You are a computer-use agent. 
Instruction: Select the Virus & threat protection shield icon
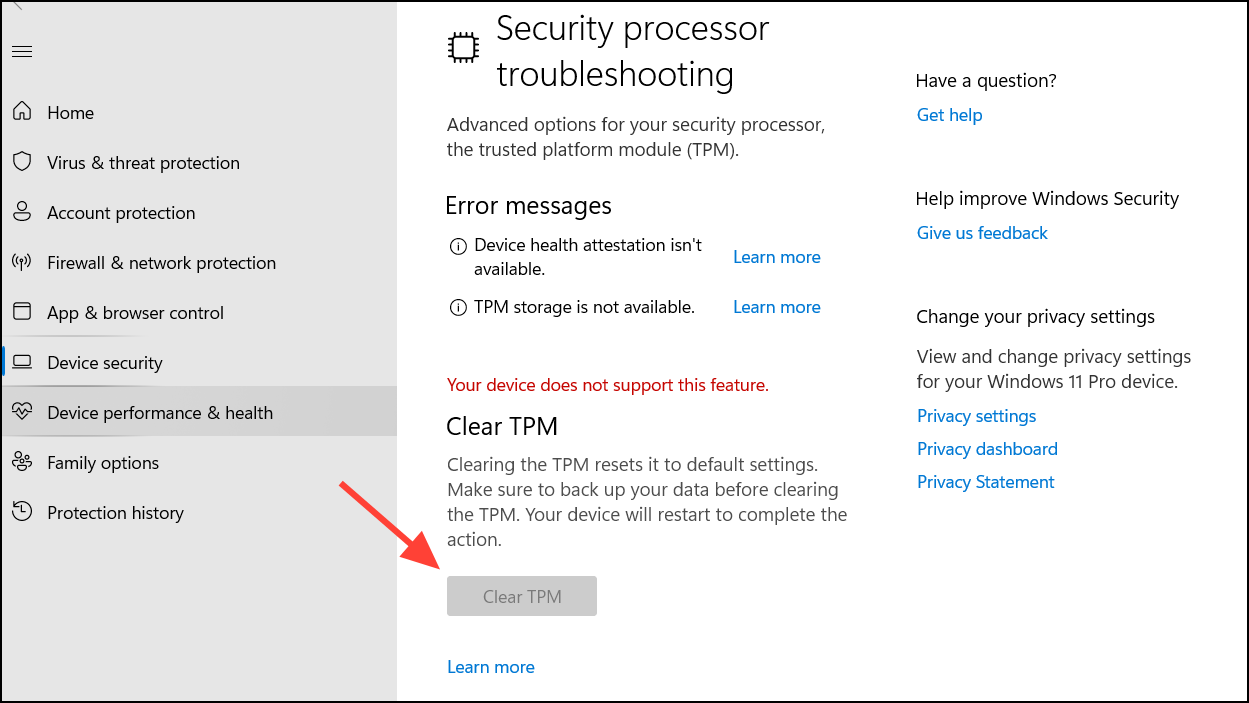22,162
